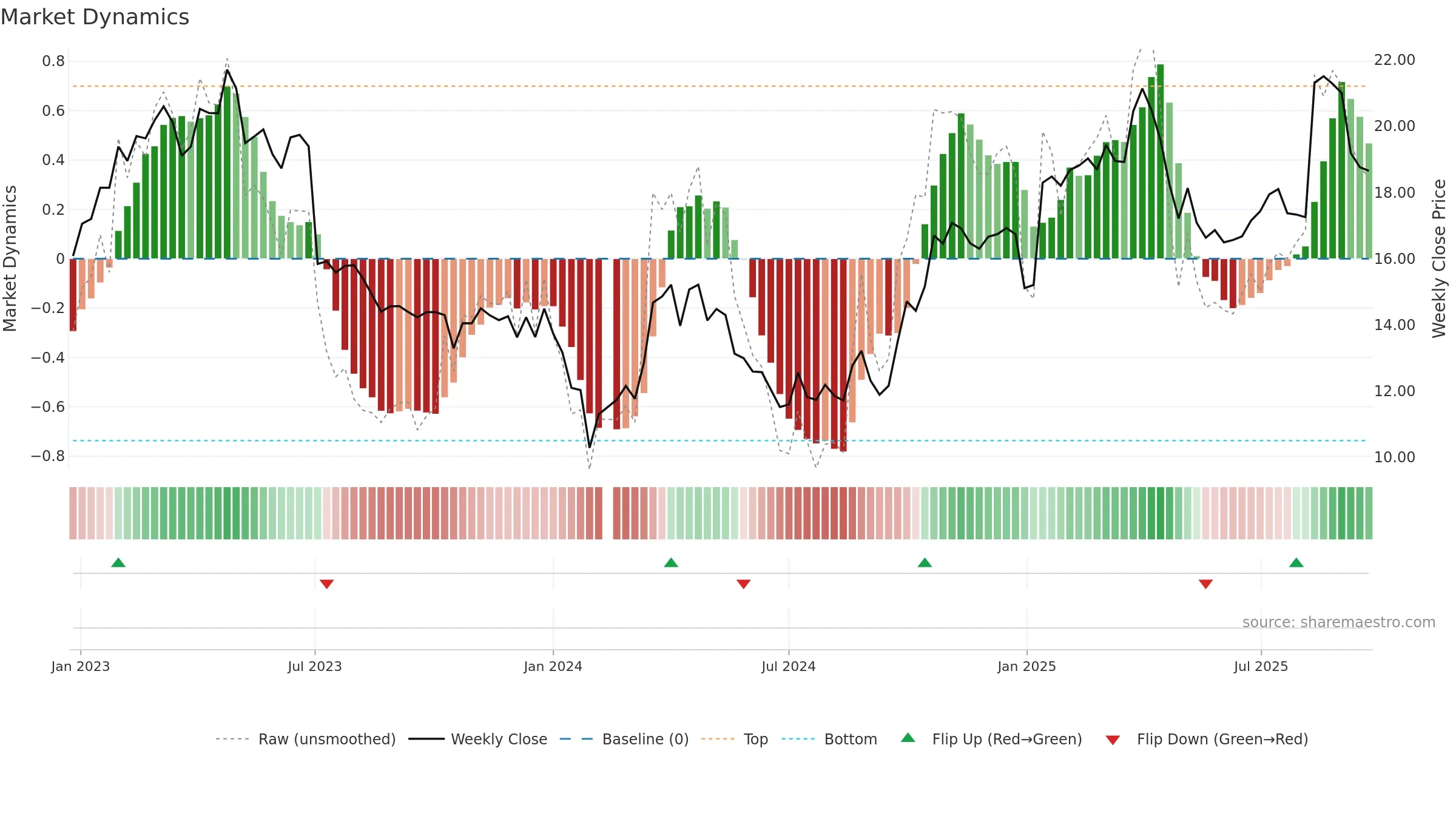Click the 12.00 right axis price label
The width and height of the screenshot is (1456, 819).
pyautogui.click(x=1395, y=391)
